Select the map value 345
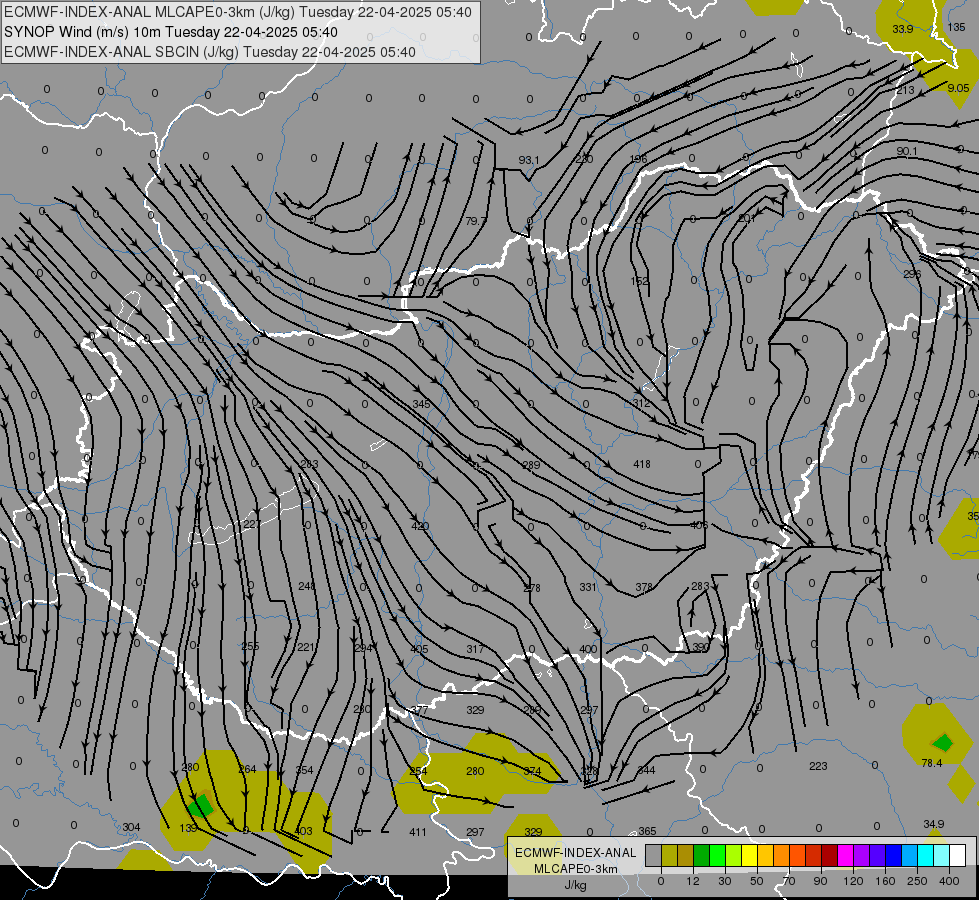979x900 pixels. [x=421, y=404]
